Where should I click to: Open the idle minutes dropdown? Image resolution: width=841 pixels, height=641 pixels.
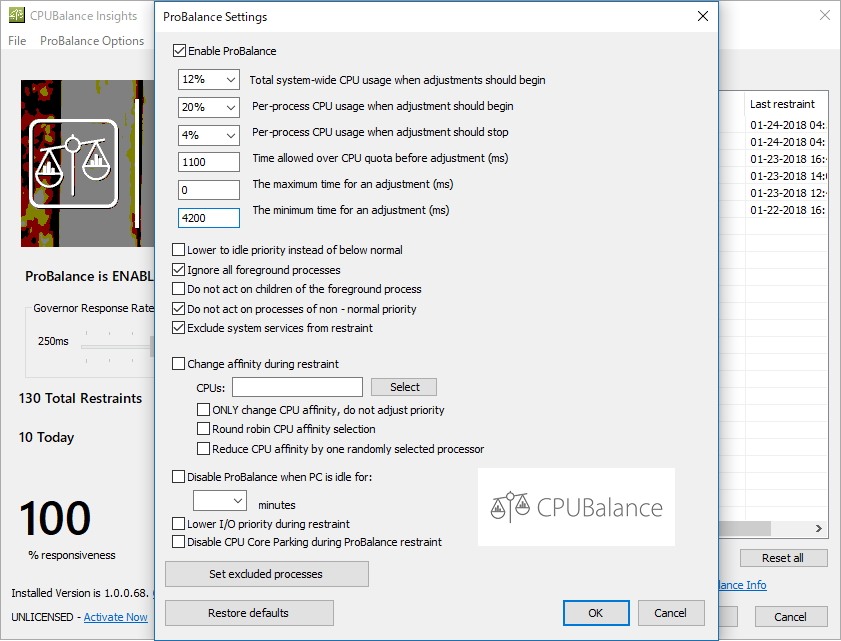coord(220,500)
